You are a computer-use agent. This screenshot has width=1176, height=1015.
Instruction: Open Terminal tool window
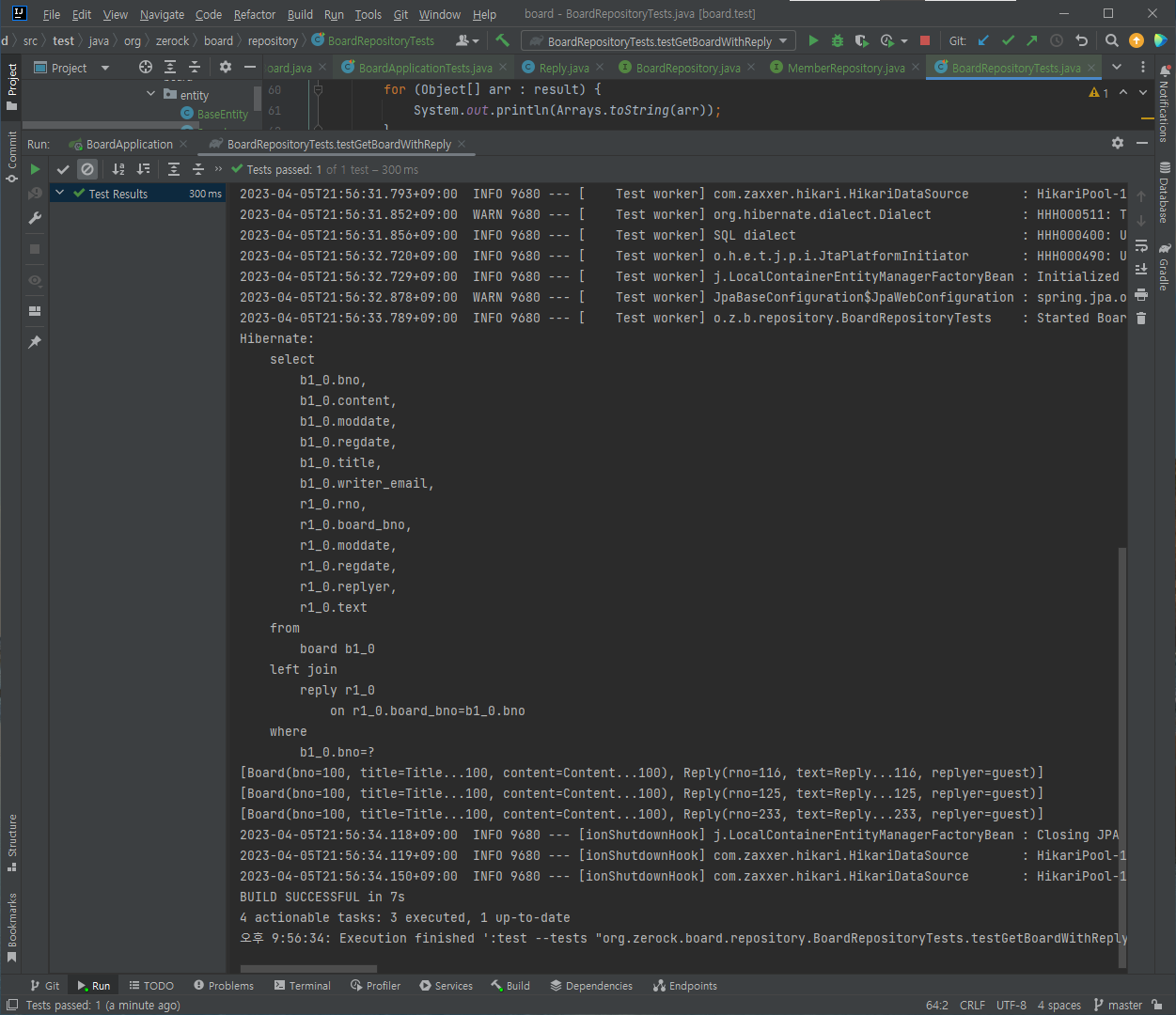303,986
